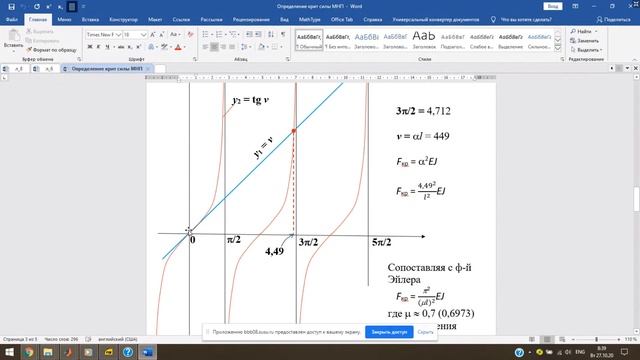Image resolution: width=640 pixels, height=360 pixels.
Task: Open the Paragraph dialog launcher
Action: point(288,60)
